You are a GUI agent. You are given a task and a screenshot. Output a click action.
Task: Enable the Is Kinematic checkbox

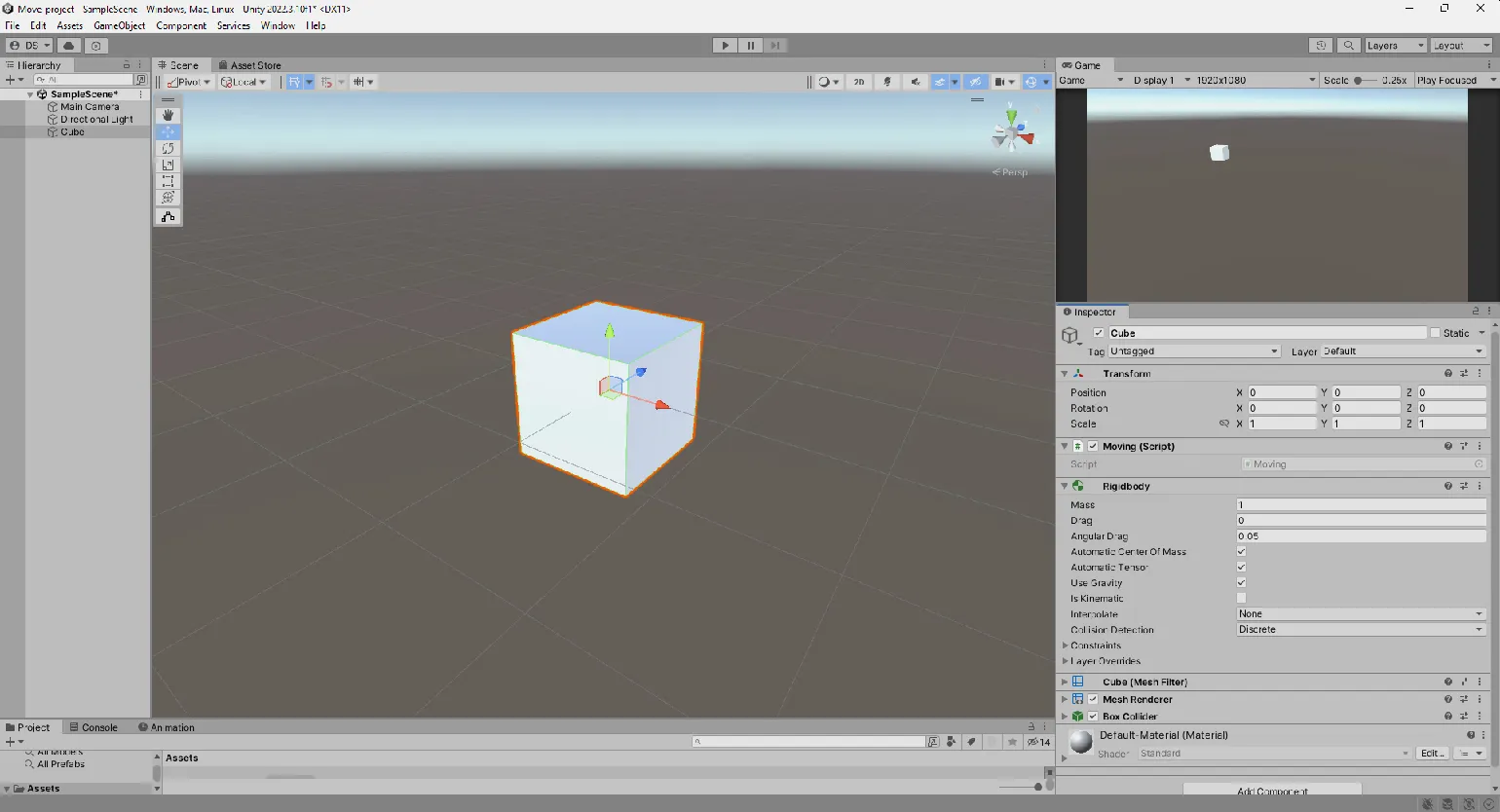pyautogui.click(x=1241, y=599)
